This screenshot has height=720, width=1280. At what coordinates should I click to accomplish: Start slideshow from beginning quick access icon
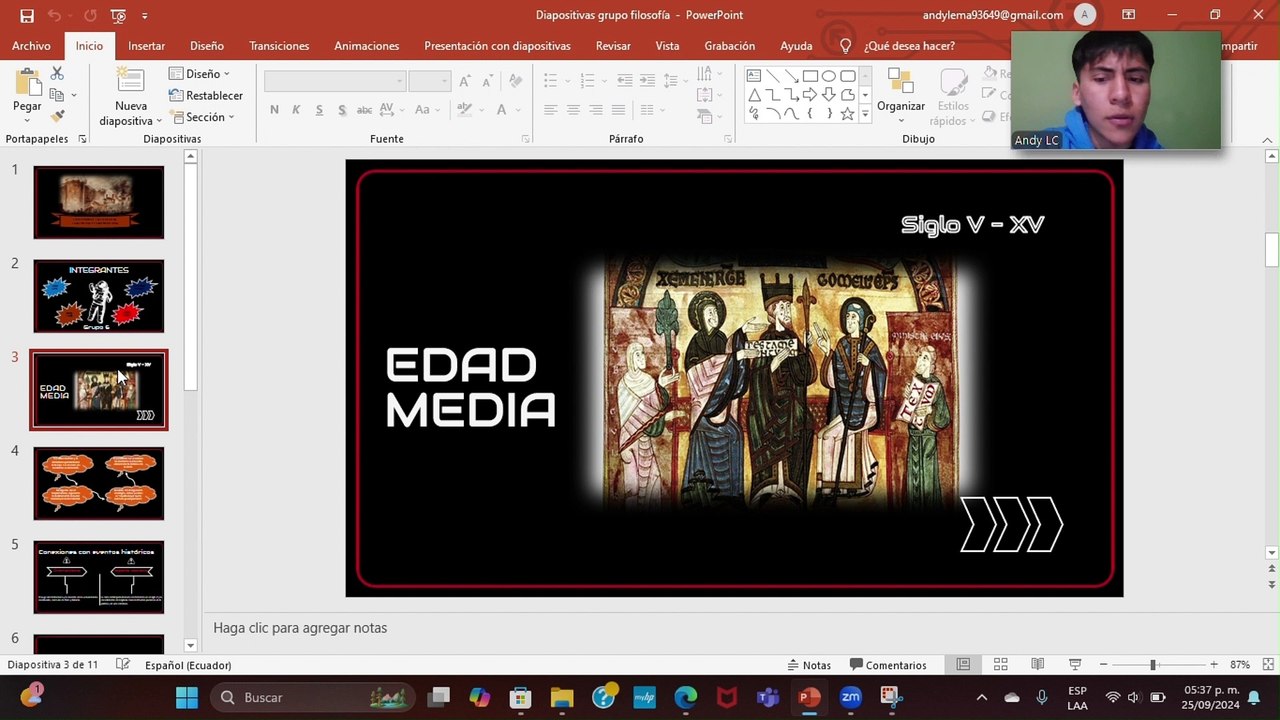[119, 16]
